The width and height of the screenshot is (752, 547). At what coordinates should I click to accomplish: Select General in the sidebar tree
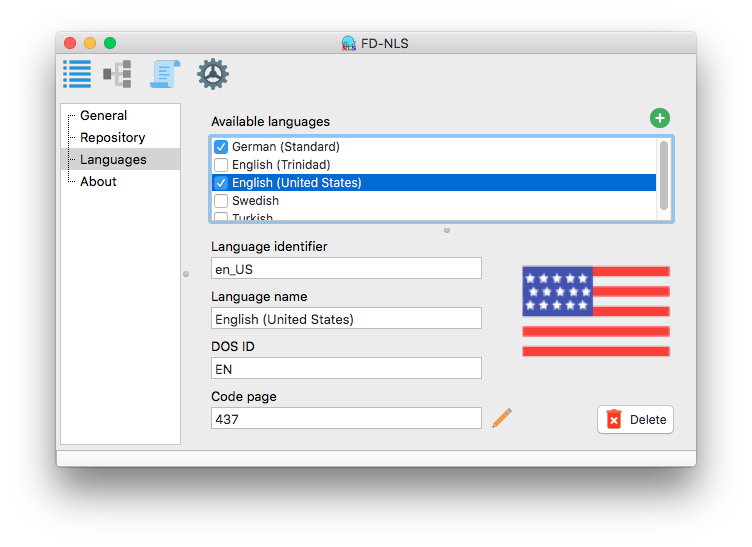103,116
